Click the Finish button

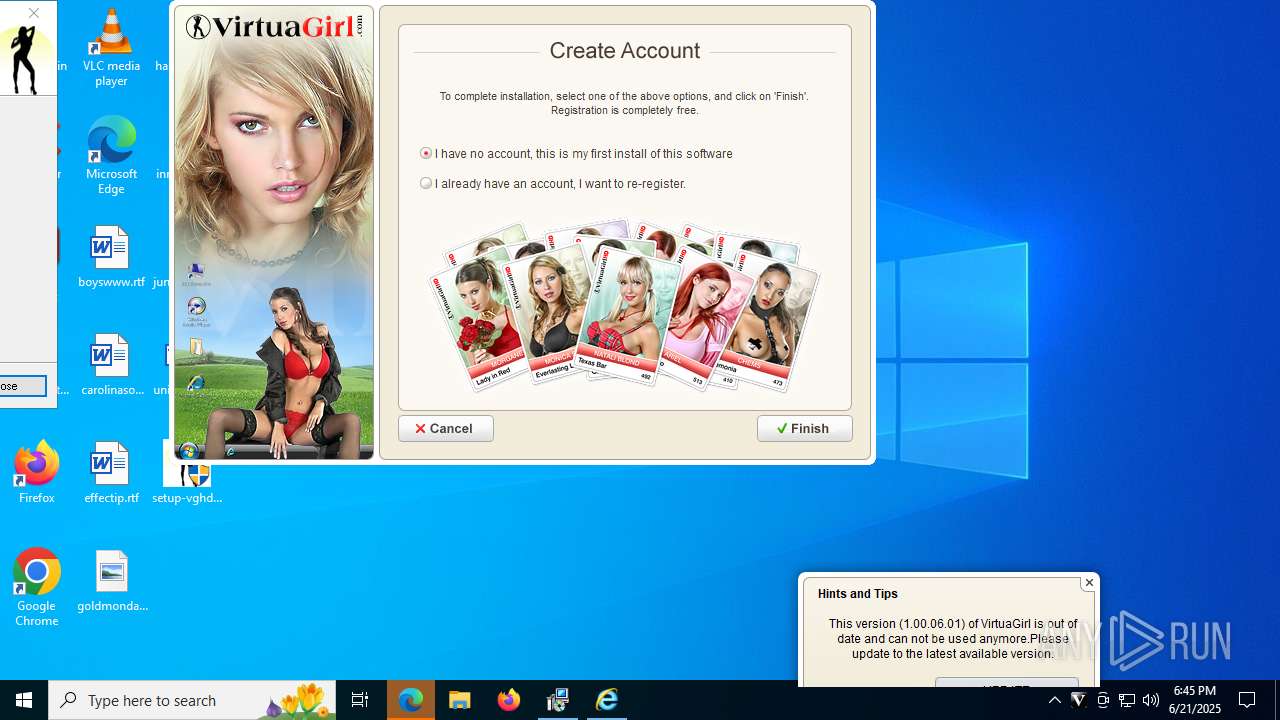(x=805, y=428)
